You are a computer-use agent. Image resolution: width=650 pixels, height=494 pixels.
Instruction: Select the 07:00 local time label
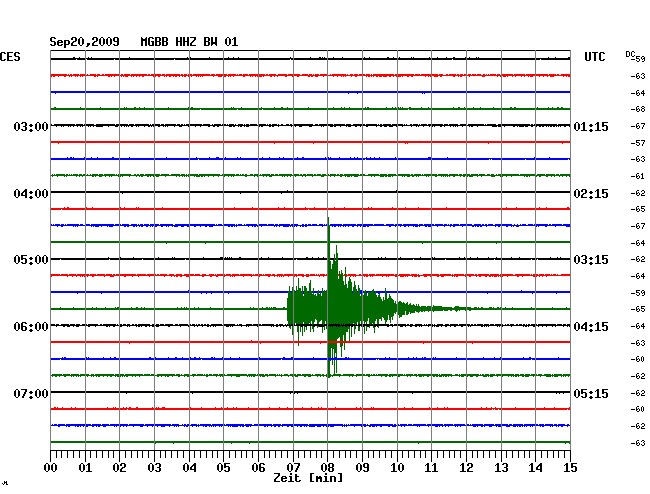point(31,393)
